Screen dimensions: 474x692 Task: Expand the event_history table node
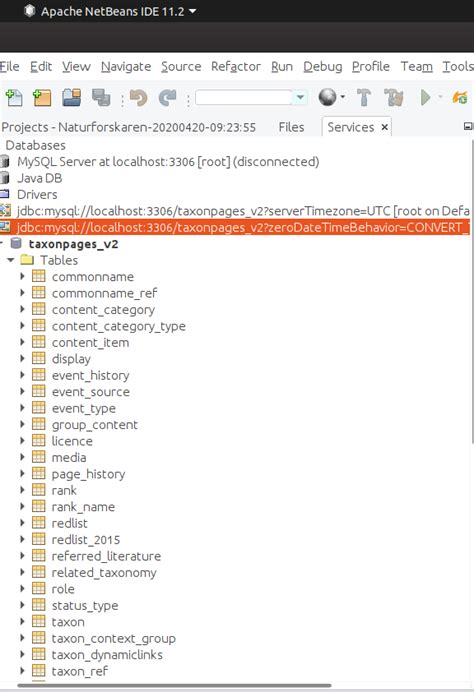(22, 375)
